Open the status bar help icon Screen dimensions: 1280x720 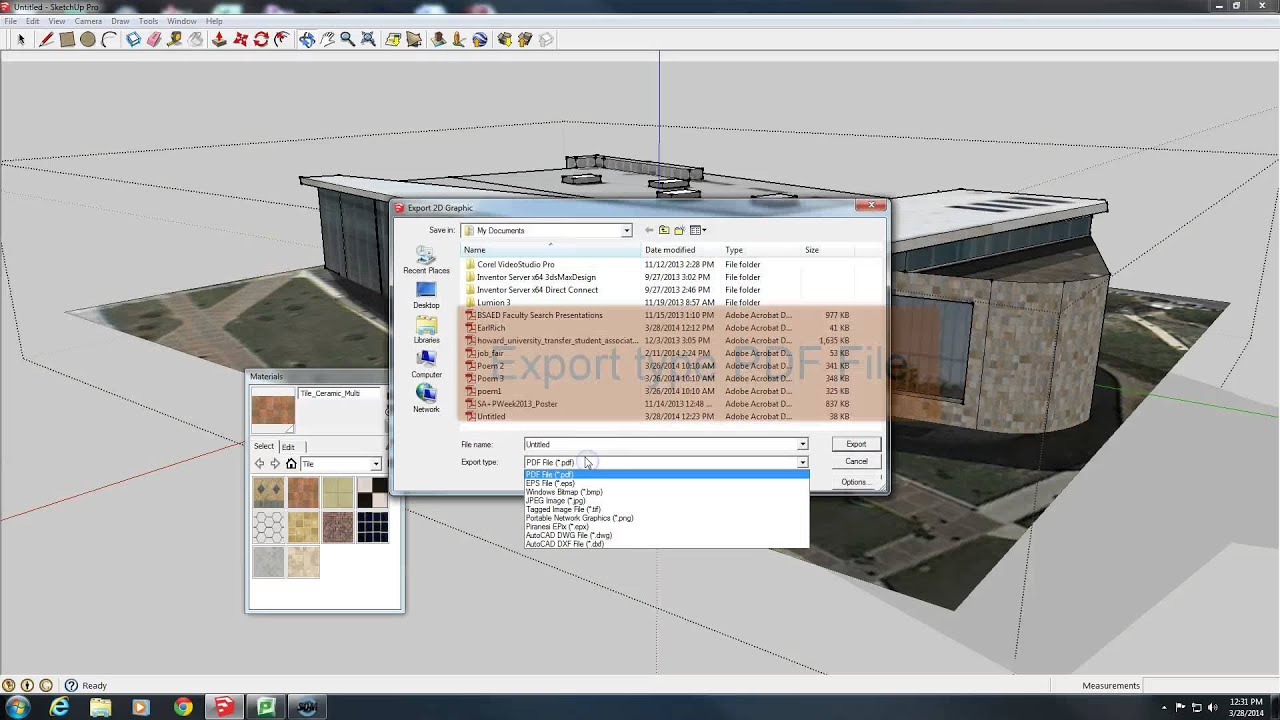pyautogui.click(x=71, y=685)
